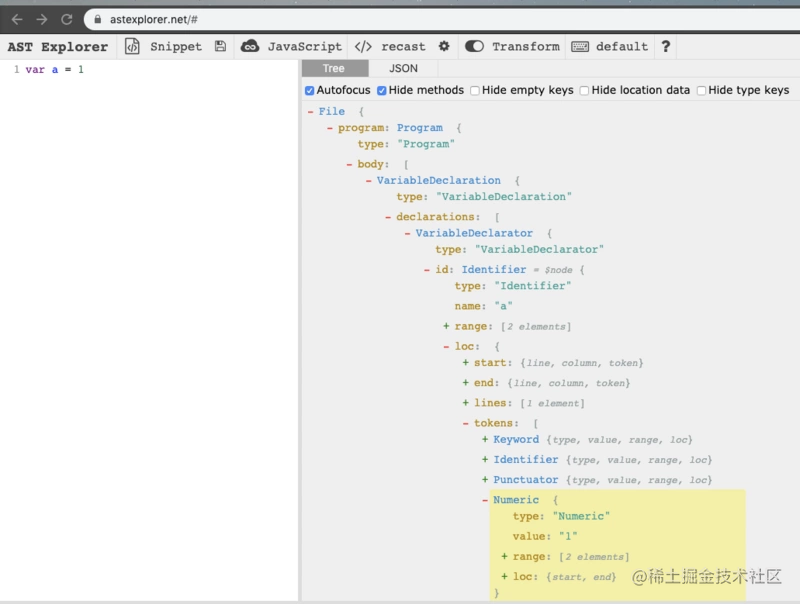Click the AST Explorer title

tap(58, 47)
